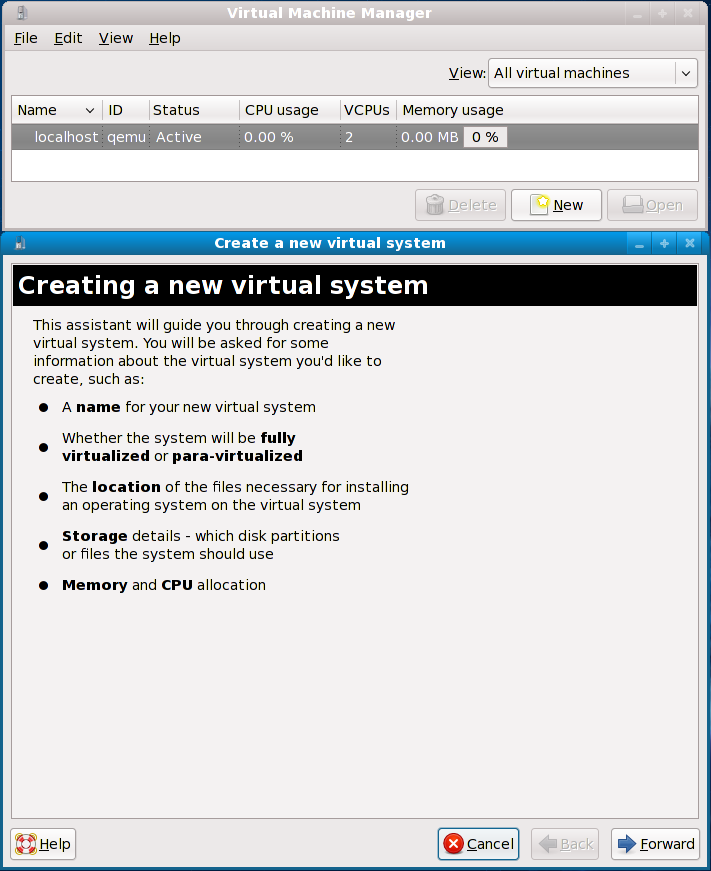
Task: Click the ID column header
Action: [x=126, y=110]
